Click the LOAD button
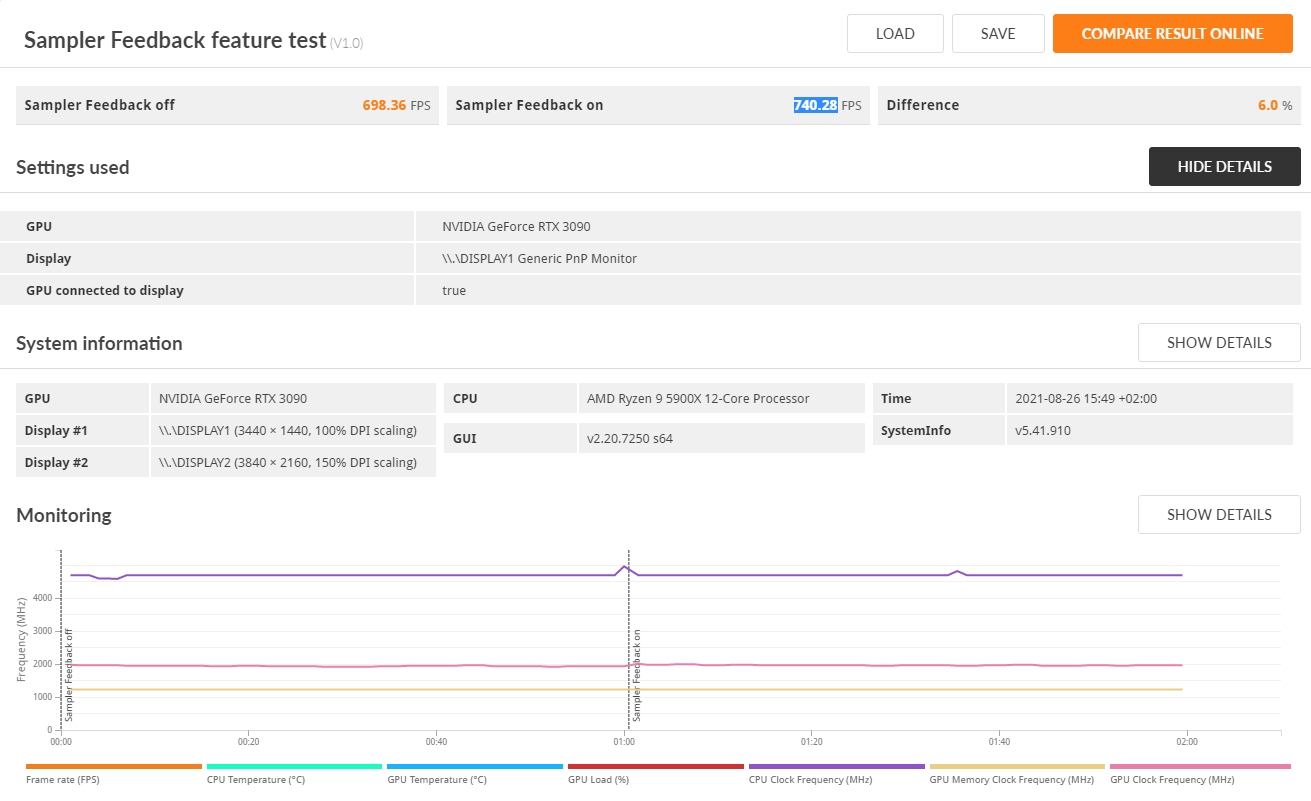This screenshot has width=1311, height=801. tap(895, 33)
